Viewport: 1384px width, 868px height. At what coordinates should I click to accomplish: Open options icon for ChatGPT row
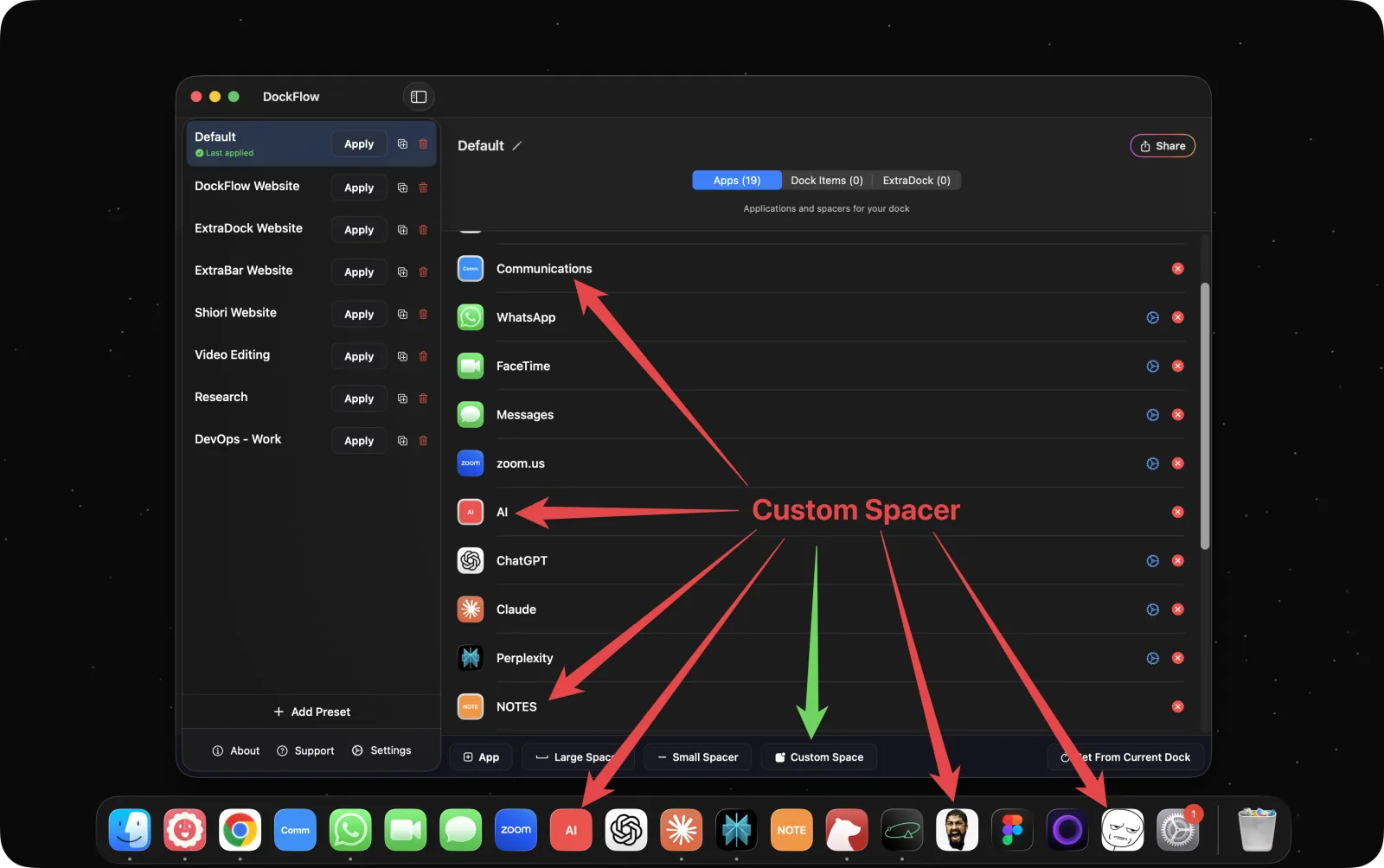pos(1152,561)
